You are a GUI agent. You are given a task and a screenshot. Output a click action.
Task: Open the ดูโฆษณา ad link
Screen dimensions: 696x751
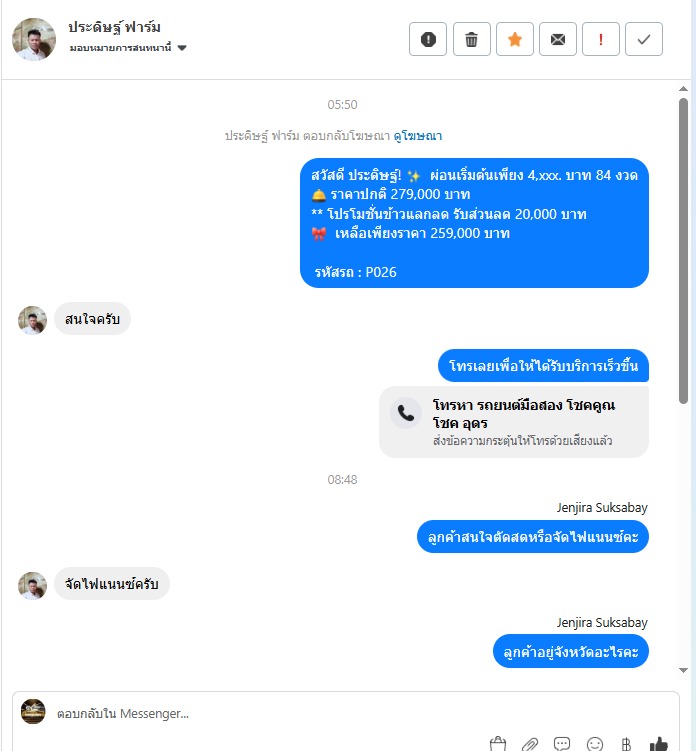pos(418,136)
